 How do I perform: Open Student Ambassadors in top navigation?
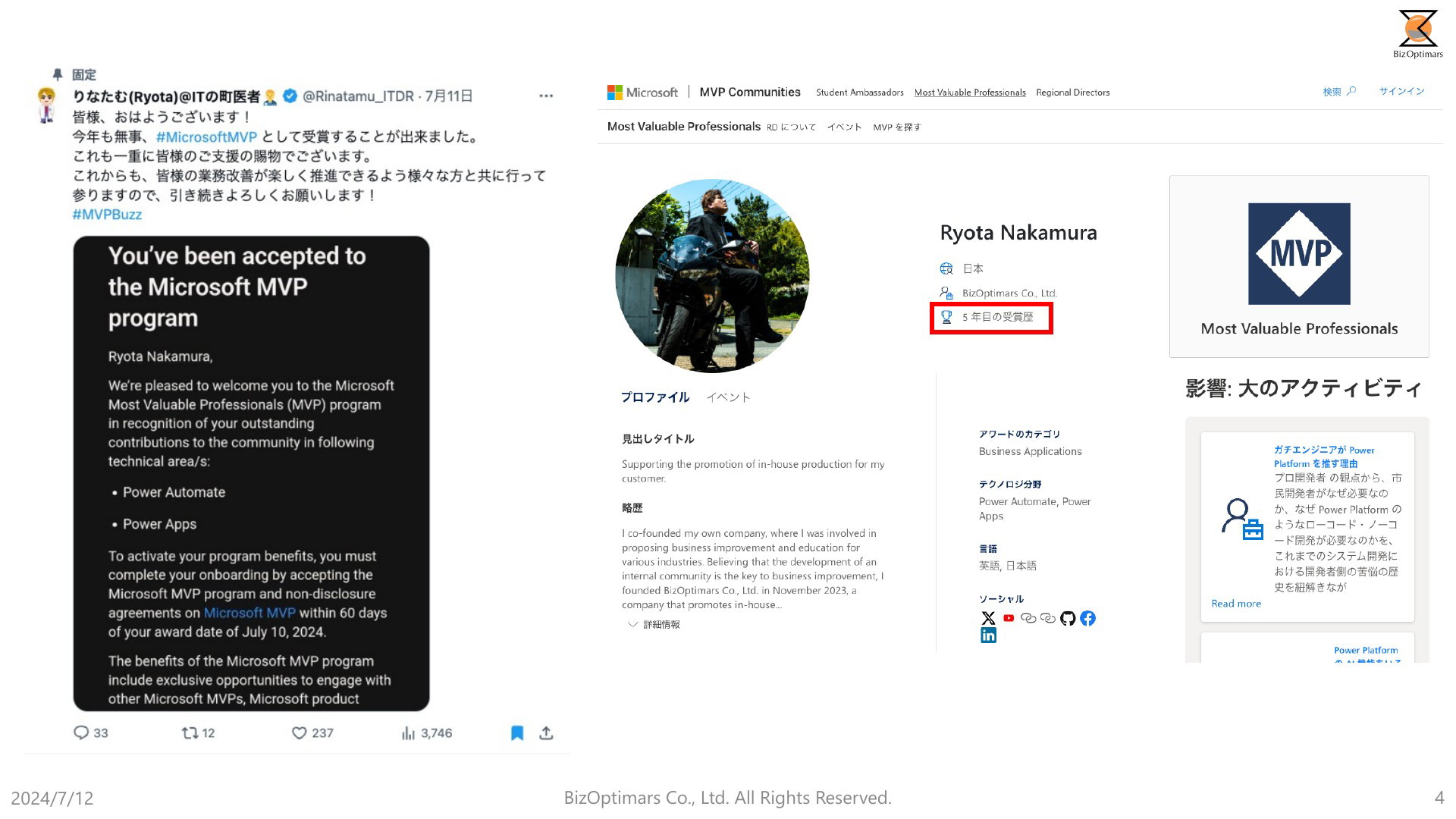(x=860, y=93)
